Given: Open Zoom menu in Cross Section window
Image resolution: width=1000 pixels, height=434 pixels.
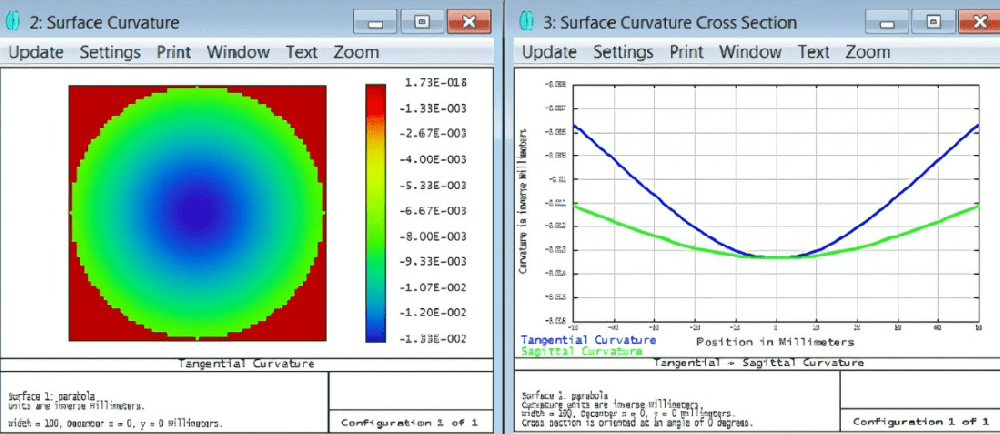Looking at the screenshot, I should coord(868,52).
